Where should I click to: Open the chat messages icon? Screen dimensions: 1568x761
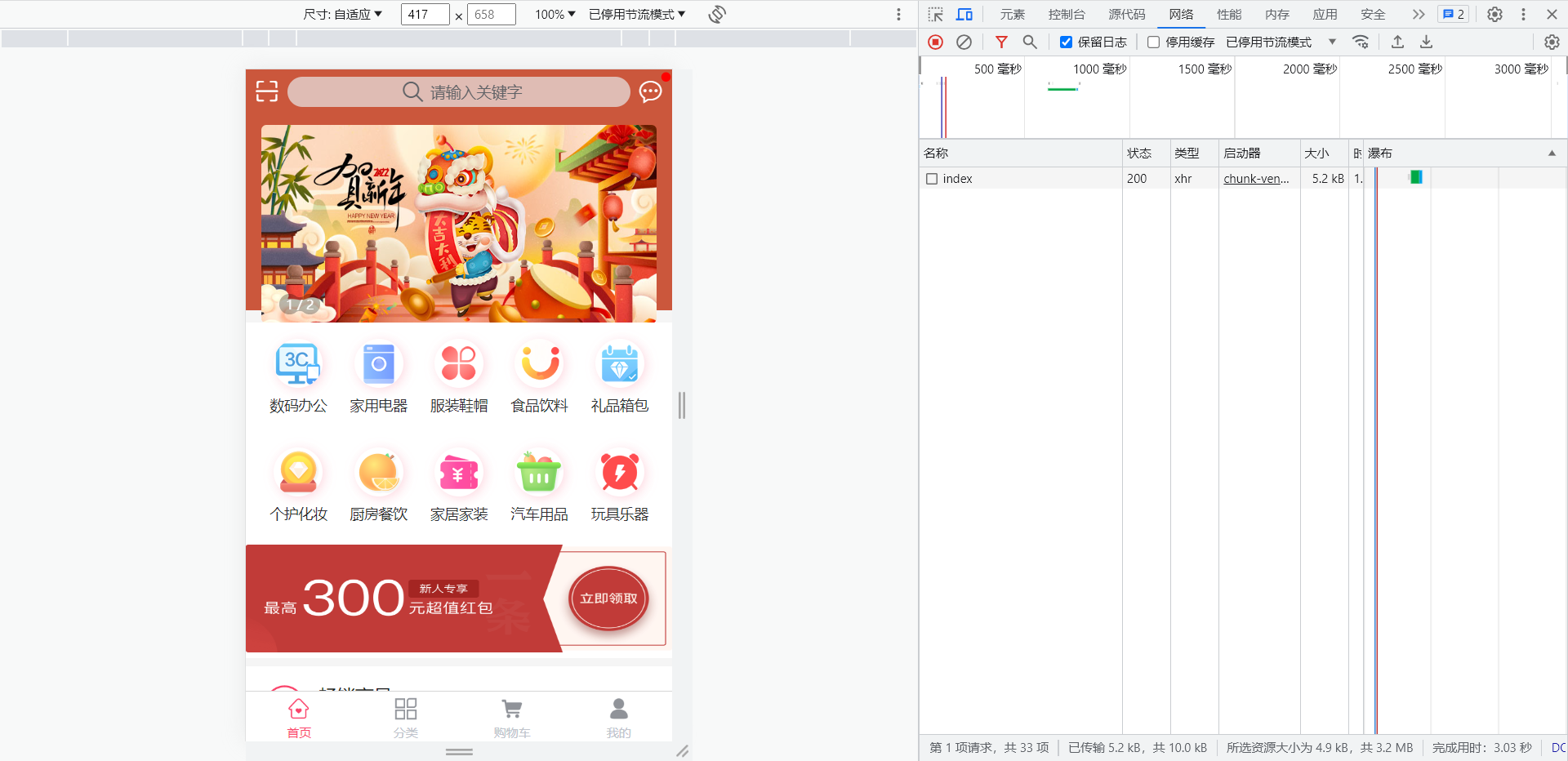[650, 91]
